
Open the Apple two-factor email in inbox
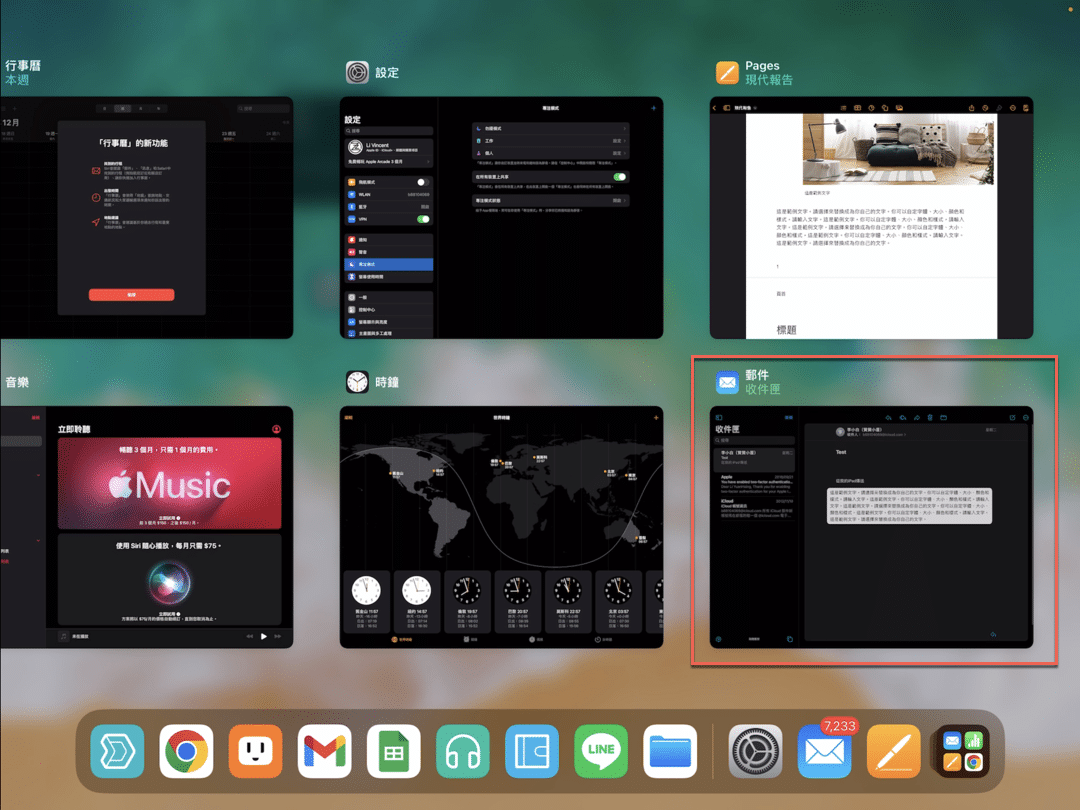point(754,484)
